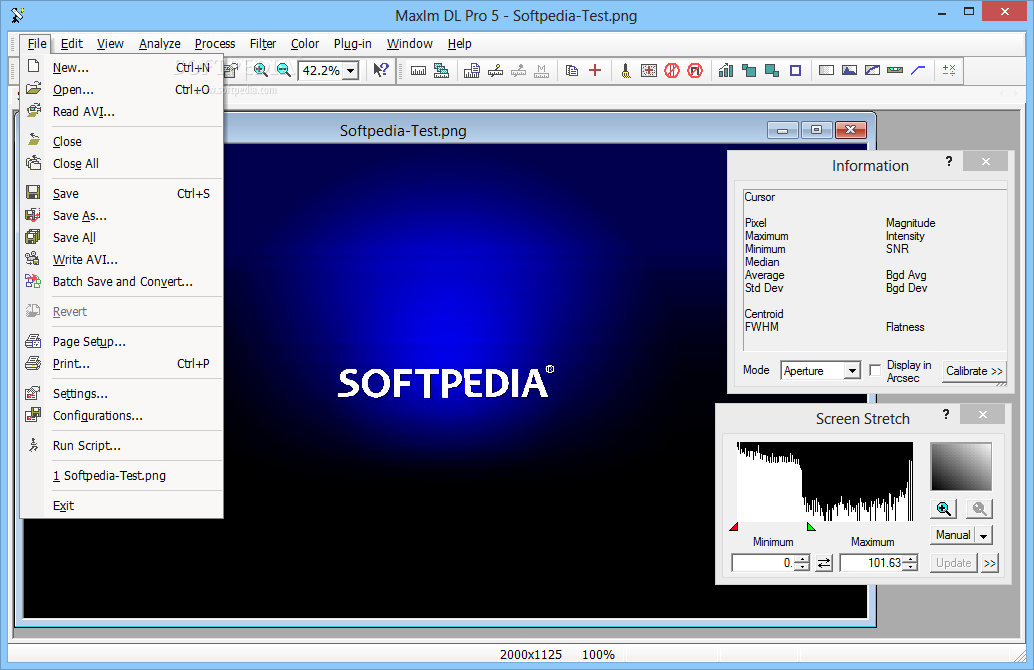Open the Edit menu
This screenshot has width=1034, height=670.
point(71,44)
